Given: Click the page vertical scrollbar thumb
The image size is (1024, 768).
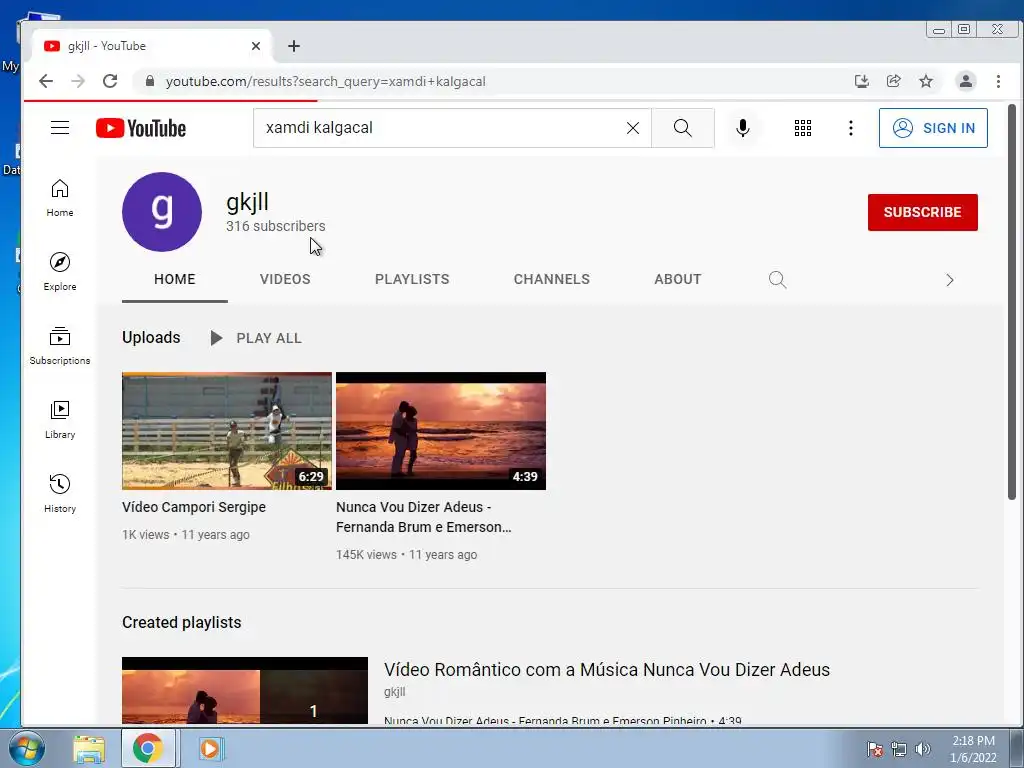Looking at the screenshot, I should point(1012,302).
